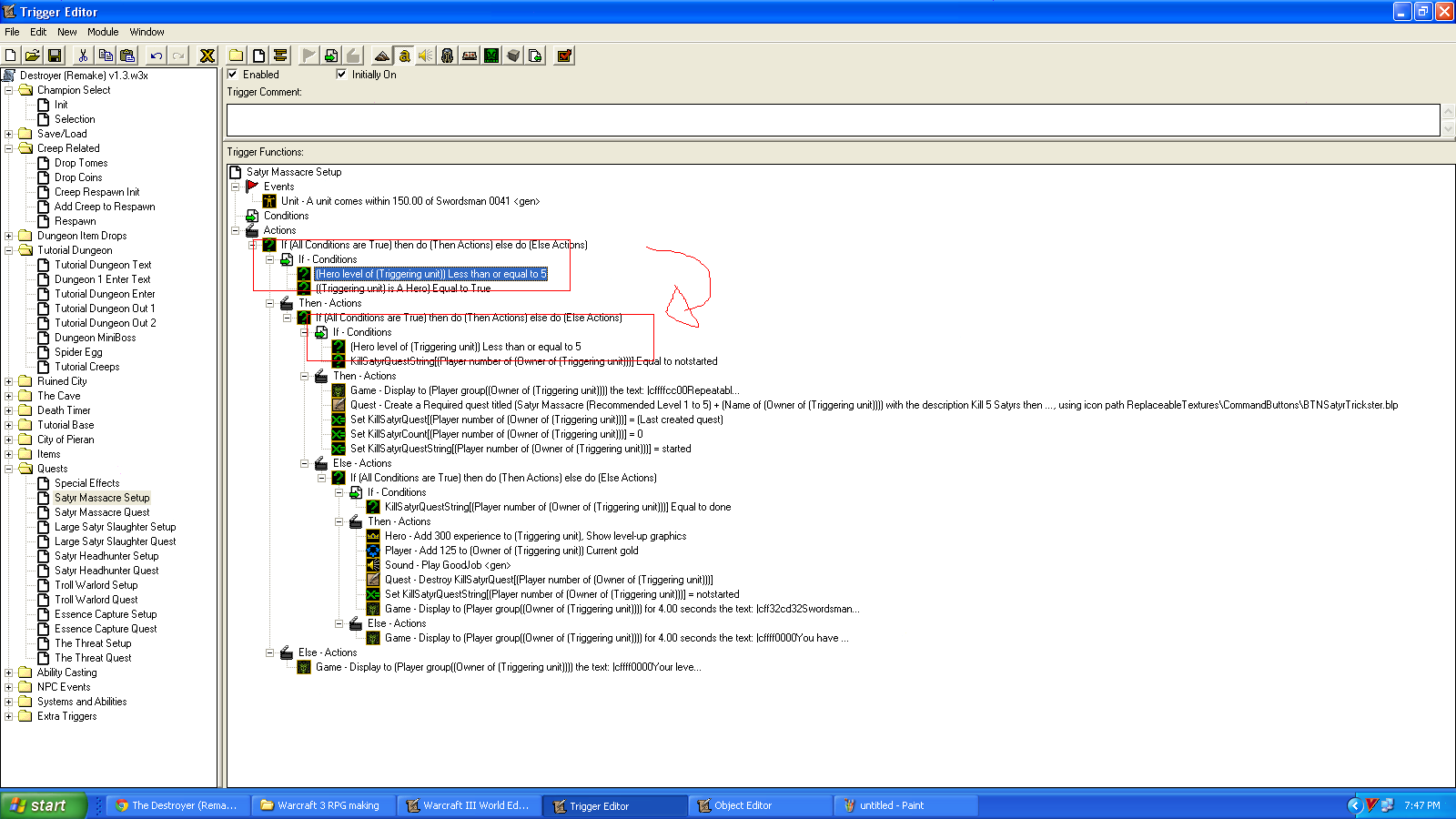Toggle the Initially On checkbox
1456x819 pixels.
pyautogui.click(x=341, y=75)
